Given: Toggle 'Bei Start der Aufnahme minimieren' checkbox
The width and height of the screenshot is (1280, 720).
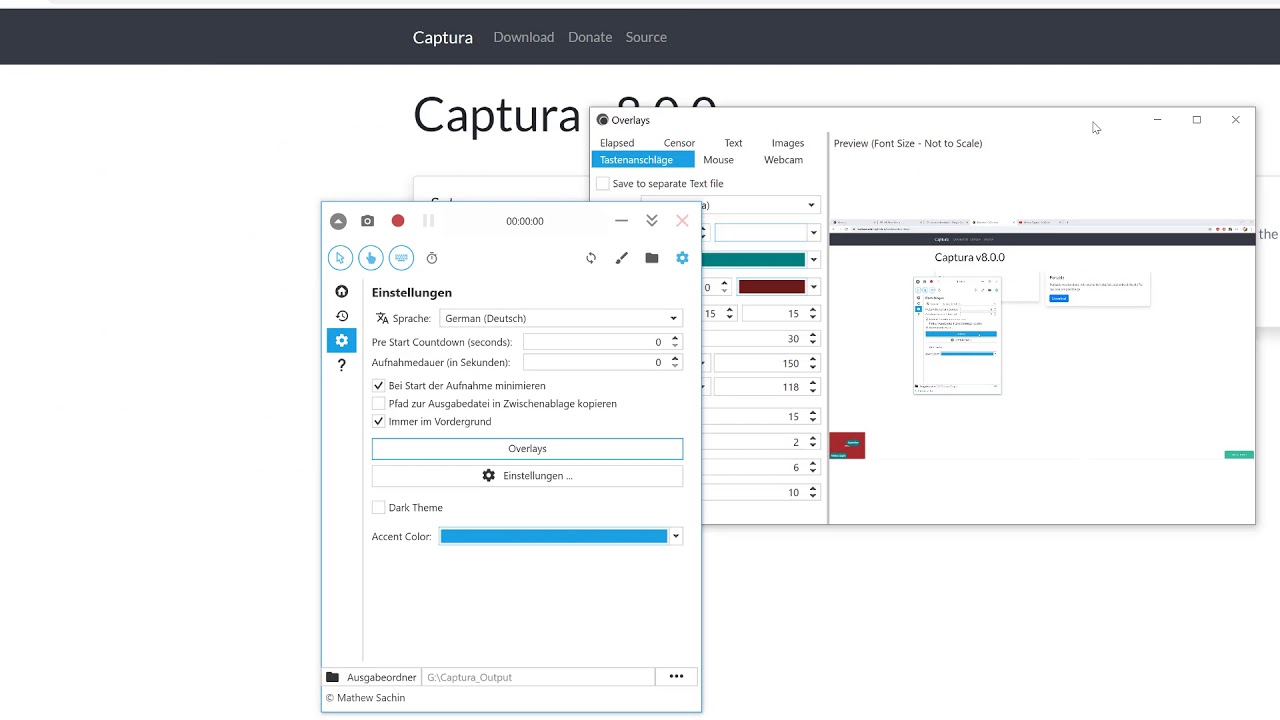Looking at the screenshot, I should pyautogui.click(x=378, y=386).
